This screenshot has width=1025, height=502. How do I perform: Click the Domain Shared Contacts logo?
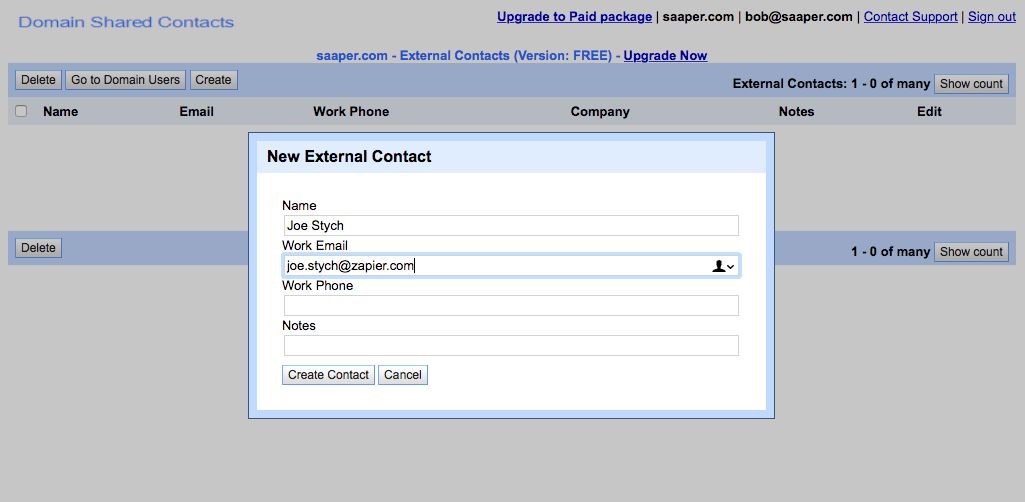126,22
